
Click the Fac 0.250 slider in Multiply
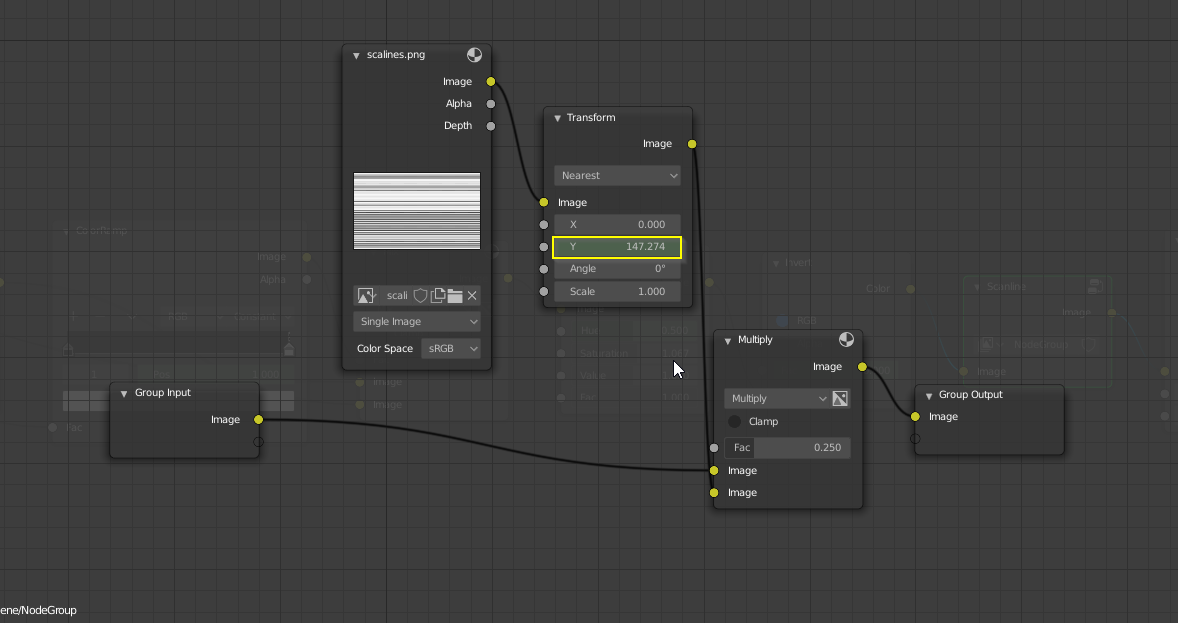point(787,447)
